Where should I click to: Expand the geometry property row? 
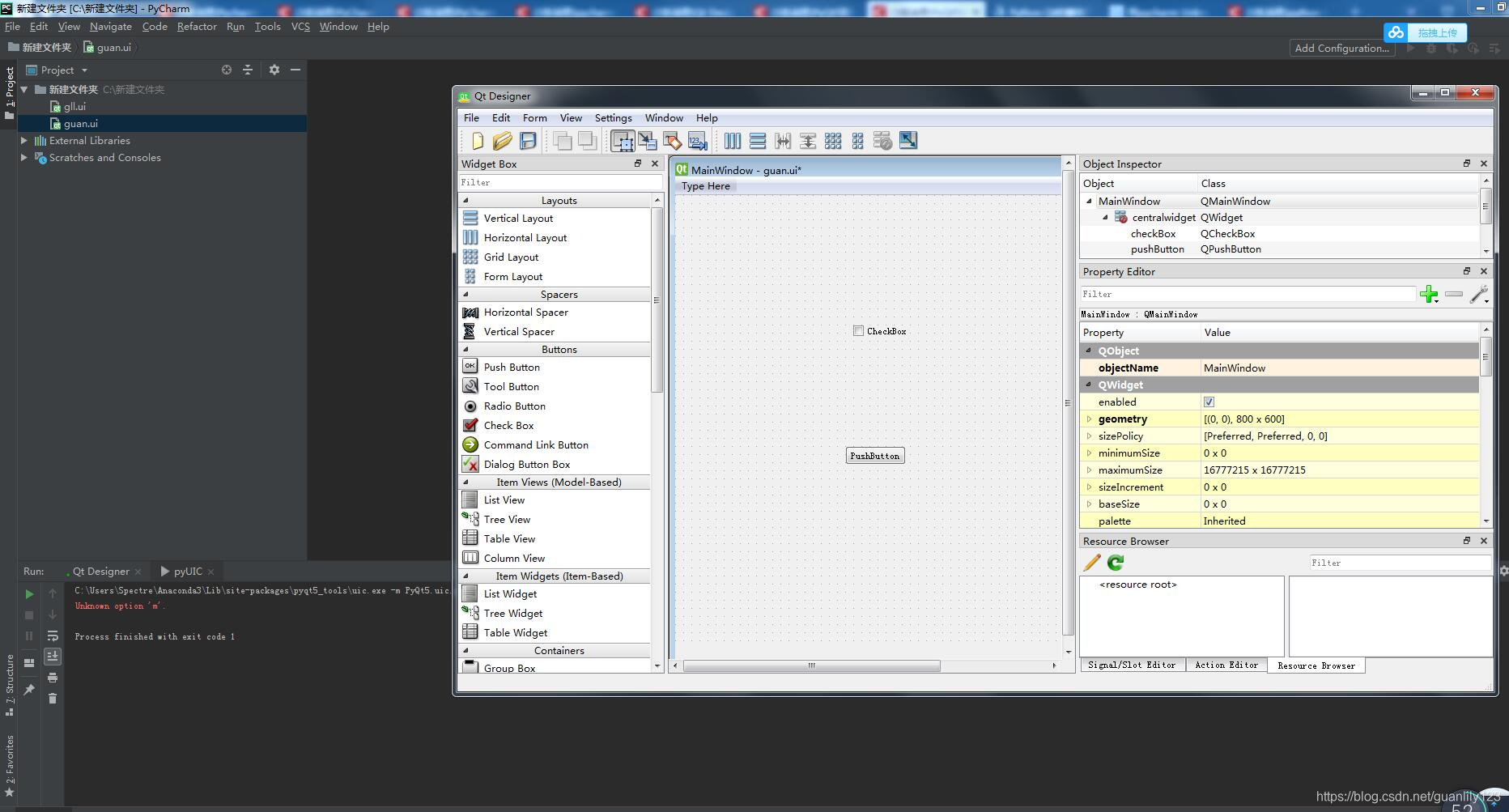click(1089, 419)
